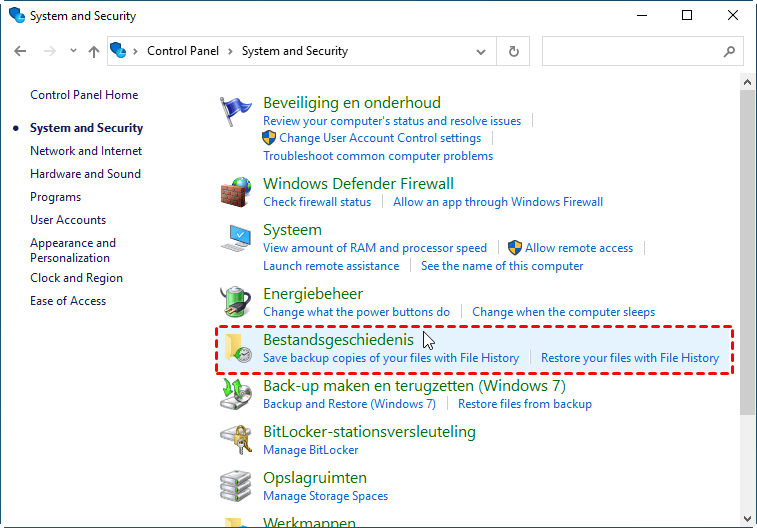Click the shield icon beside User Account Control
The width and height of the screenshot is (757, 528).
[x=269, y=138]
